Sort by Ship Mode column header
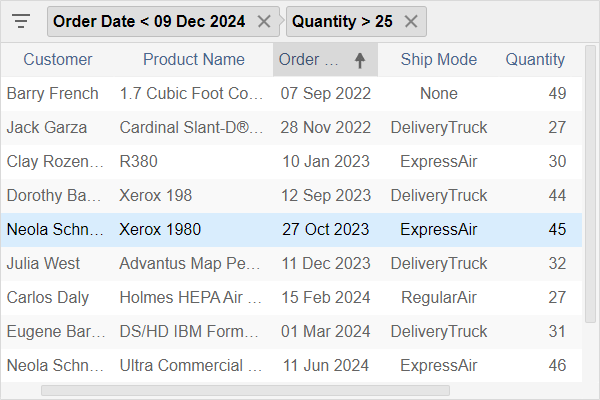 (x=439, y=60)
